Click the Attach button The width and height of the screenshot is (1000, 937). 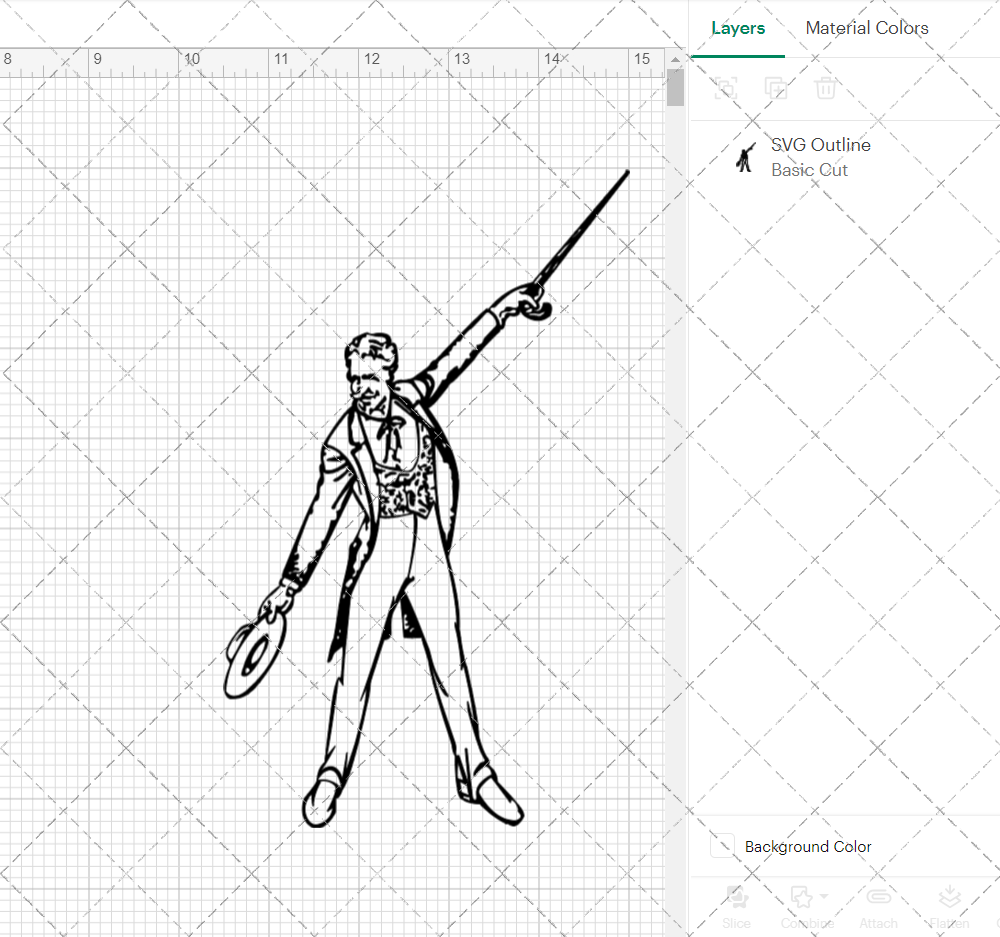tap(878, 906)
